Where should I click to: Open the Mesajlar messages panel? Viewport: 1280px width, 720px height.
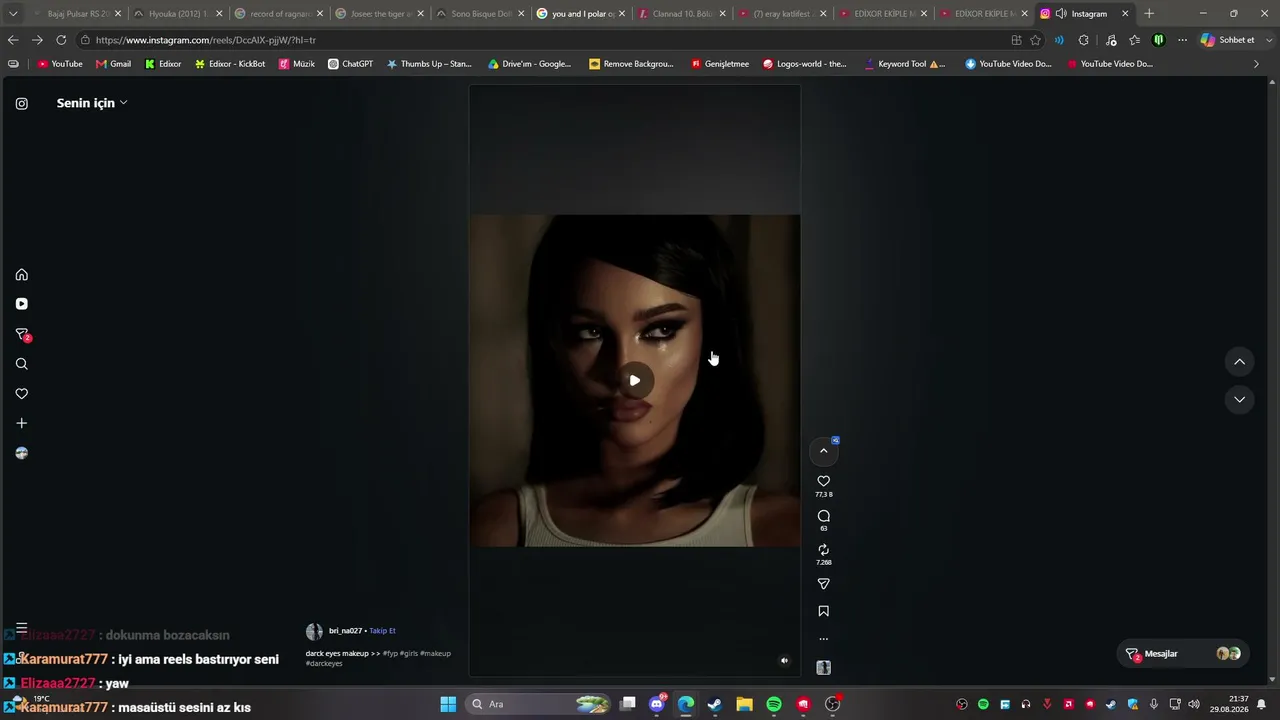click(x=1183, y=654)
